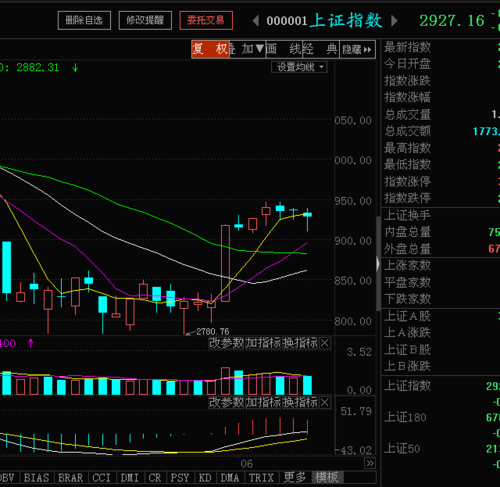Click 换指标 in the volume panel
The height and width of the screenshot is (487, 500).
point(300,343)
